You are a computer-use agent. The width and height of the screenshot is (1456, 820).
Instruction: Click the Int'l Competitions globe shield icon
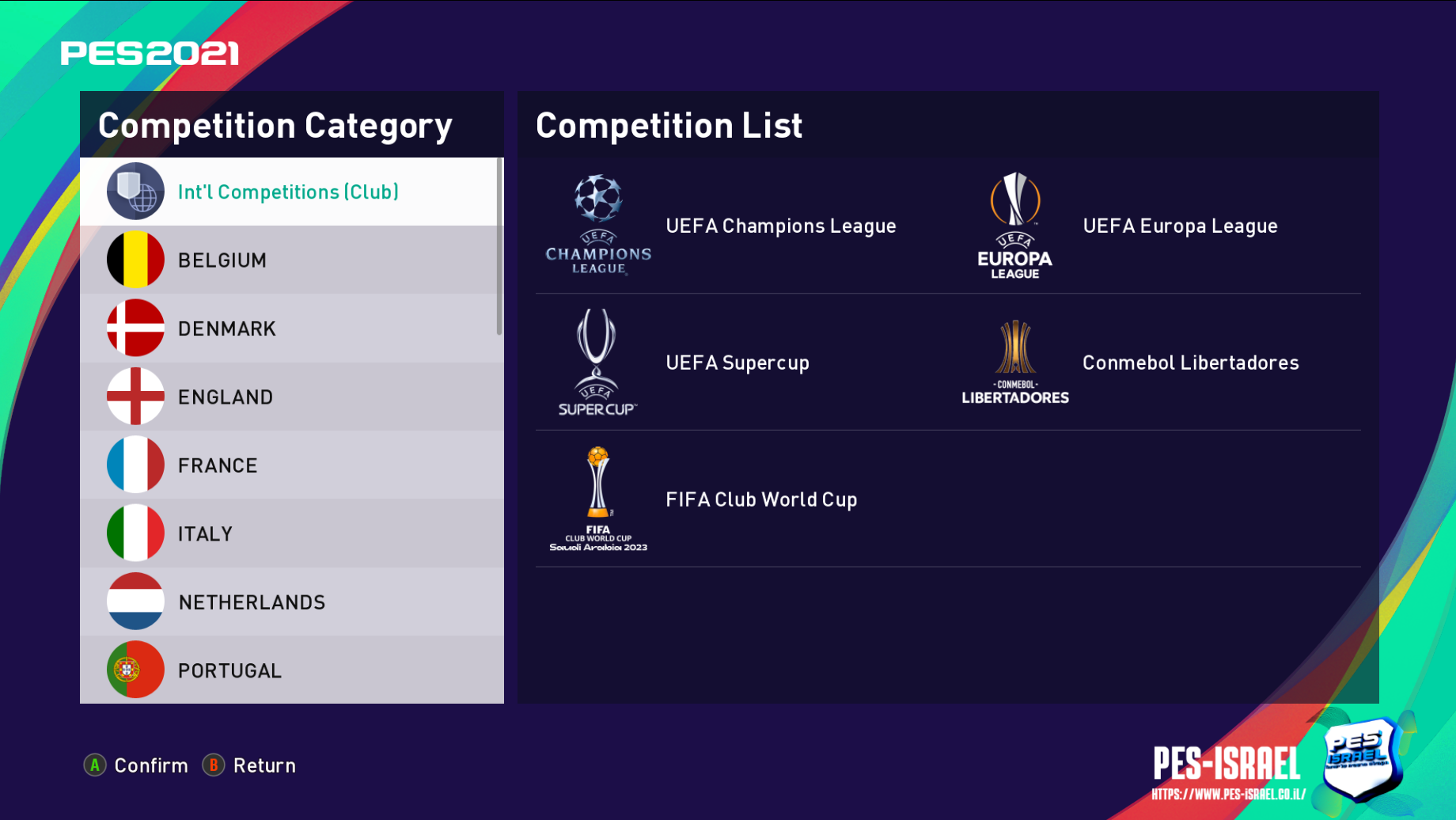coord(135,192)
